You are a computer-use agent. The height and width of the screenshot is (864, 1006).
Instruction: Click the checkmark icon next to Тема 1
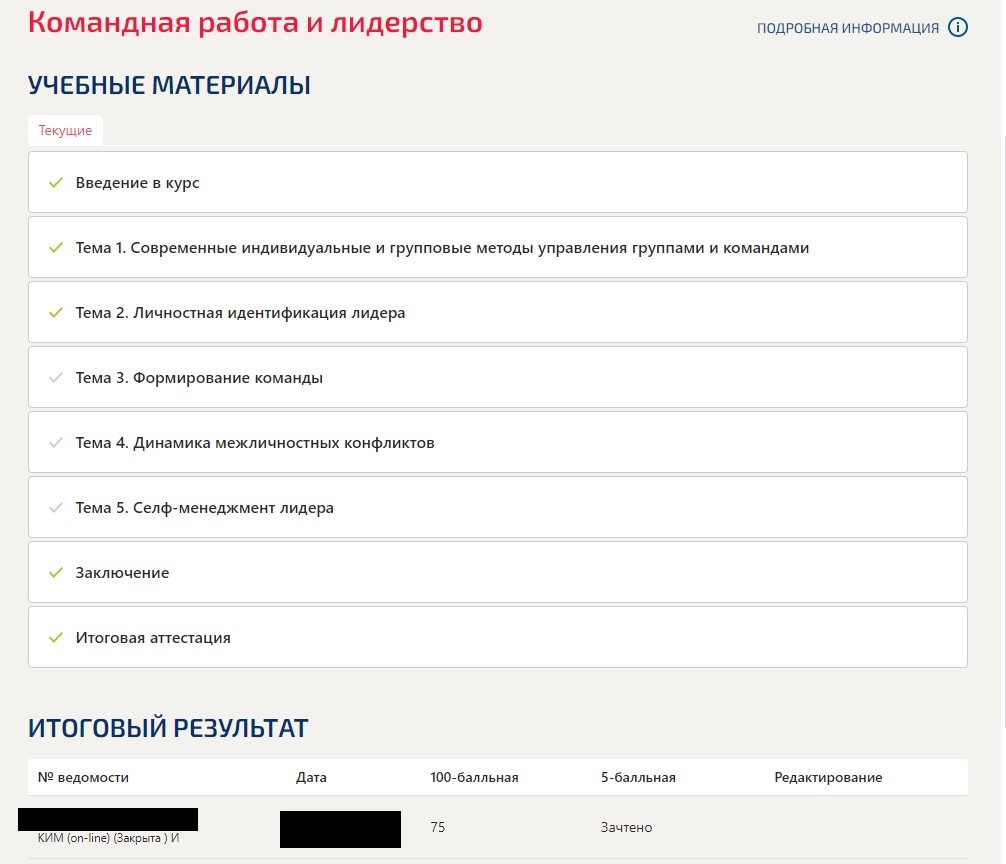pos(56,248)
